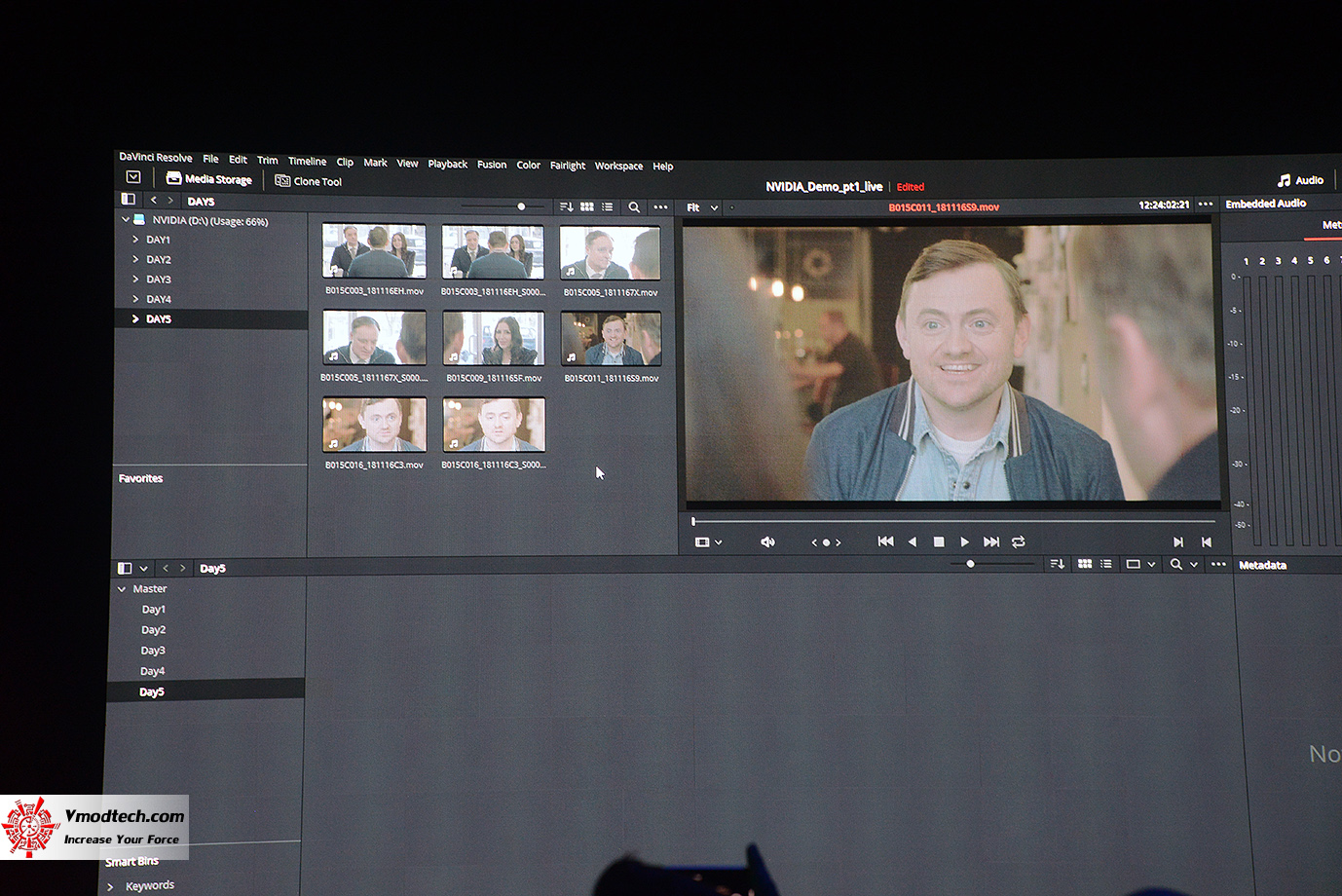This screenshot has height=896, width=1342.
Task: Open the File menu
Action: tap(210, 159)
